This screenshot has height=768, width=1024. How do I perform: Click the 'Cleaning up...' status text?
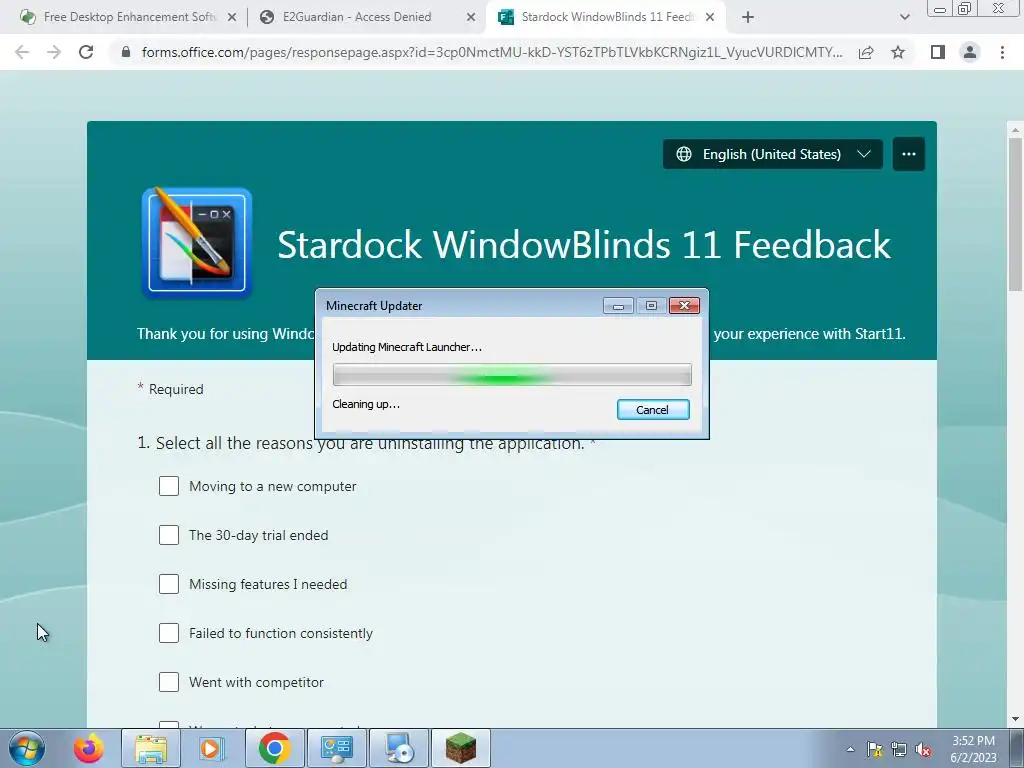[x=366, y=404]
